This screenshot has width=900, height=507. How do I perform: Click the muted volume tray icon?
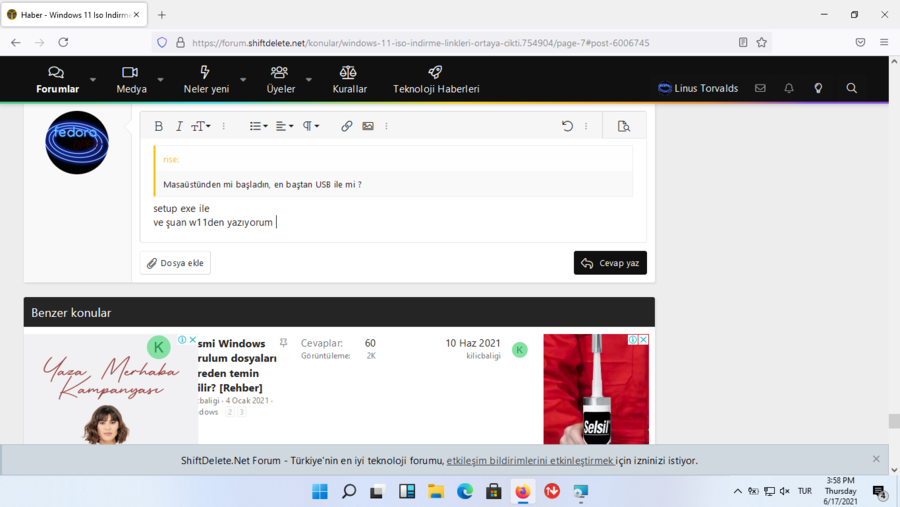tap(785, 491)
